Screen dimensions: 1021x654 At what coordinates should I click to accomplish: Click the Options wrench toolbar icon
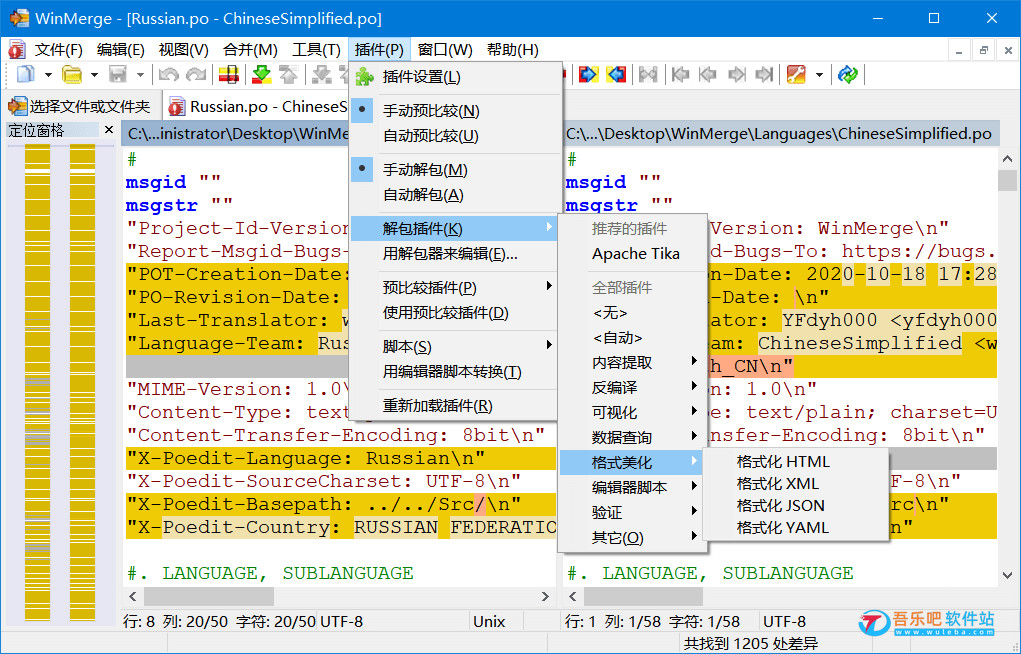tap(796, 74)
